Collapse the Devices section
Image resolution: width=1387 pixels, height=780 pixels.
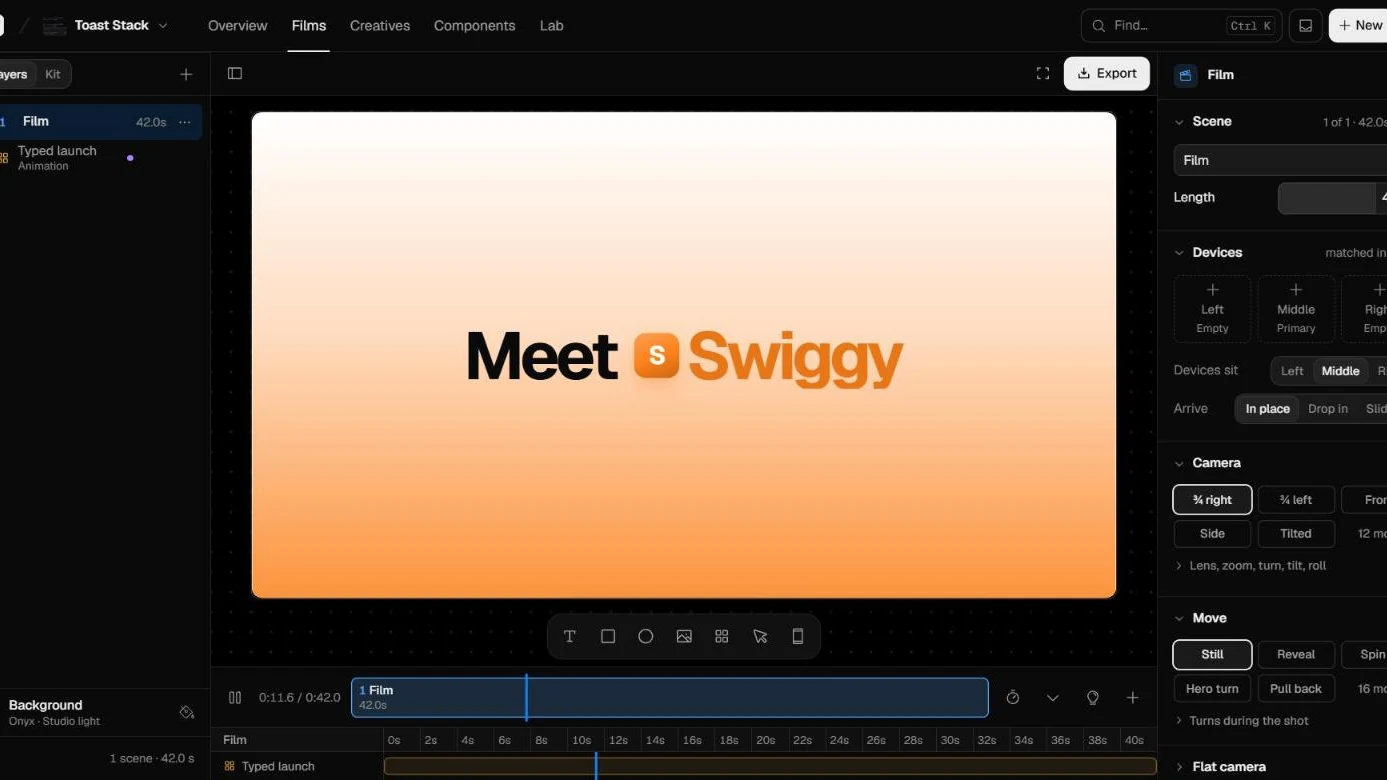coord(1179,253)
